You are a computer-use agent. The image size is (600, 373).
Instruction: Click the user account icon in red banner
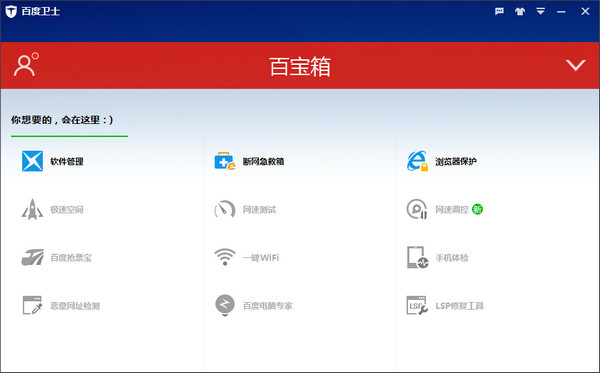tap(26, 64)
